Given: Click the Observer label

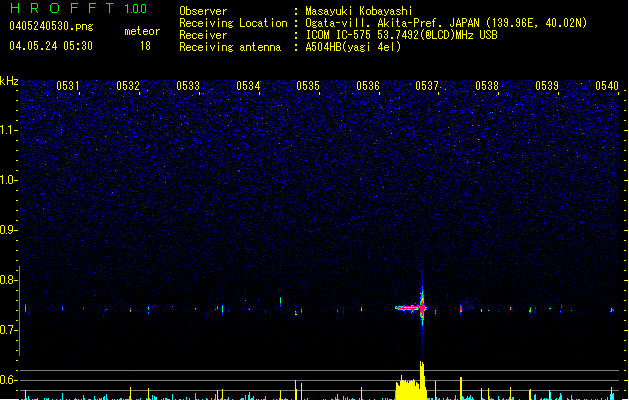Looking at the screenshot, I should [203, 11].
